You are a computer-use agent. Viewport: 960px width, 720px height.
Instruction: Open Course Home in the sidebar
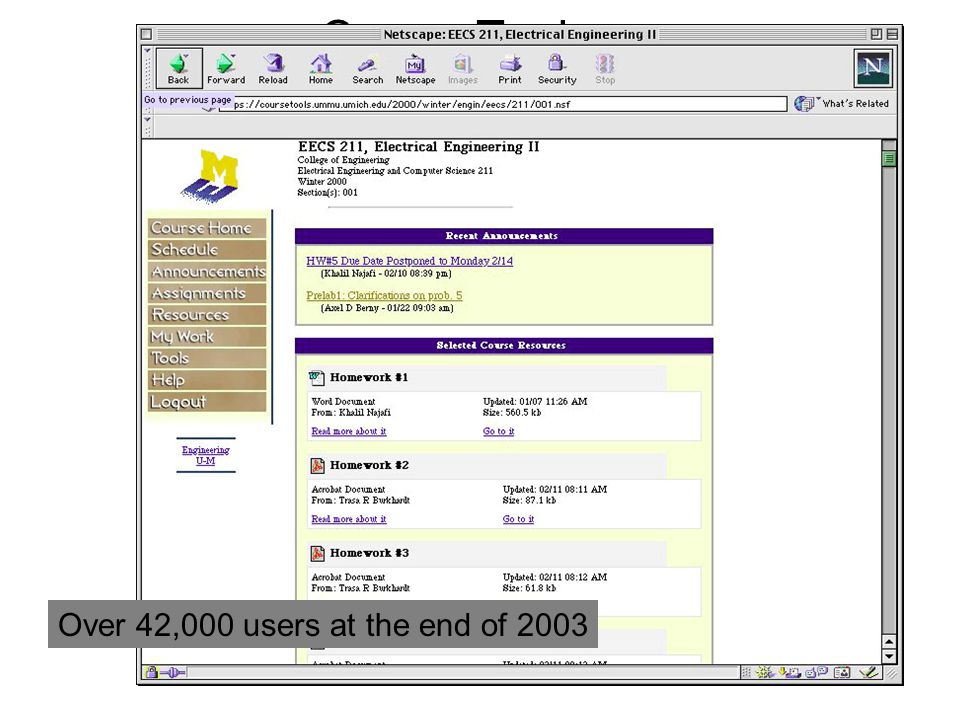point(207,228)
